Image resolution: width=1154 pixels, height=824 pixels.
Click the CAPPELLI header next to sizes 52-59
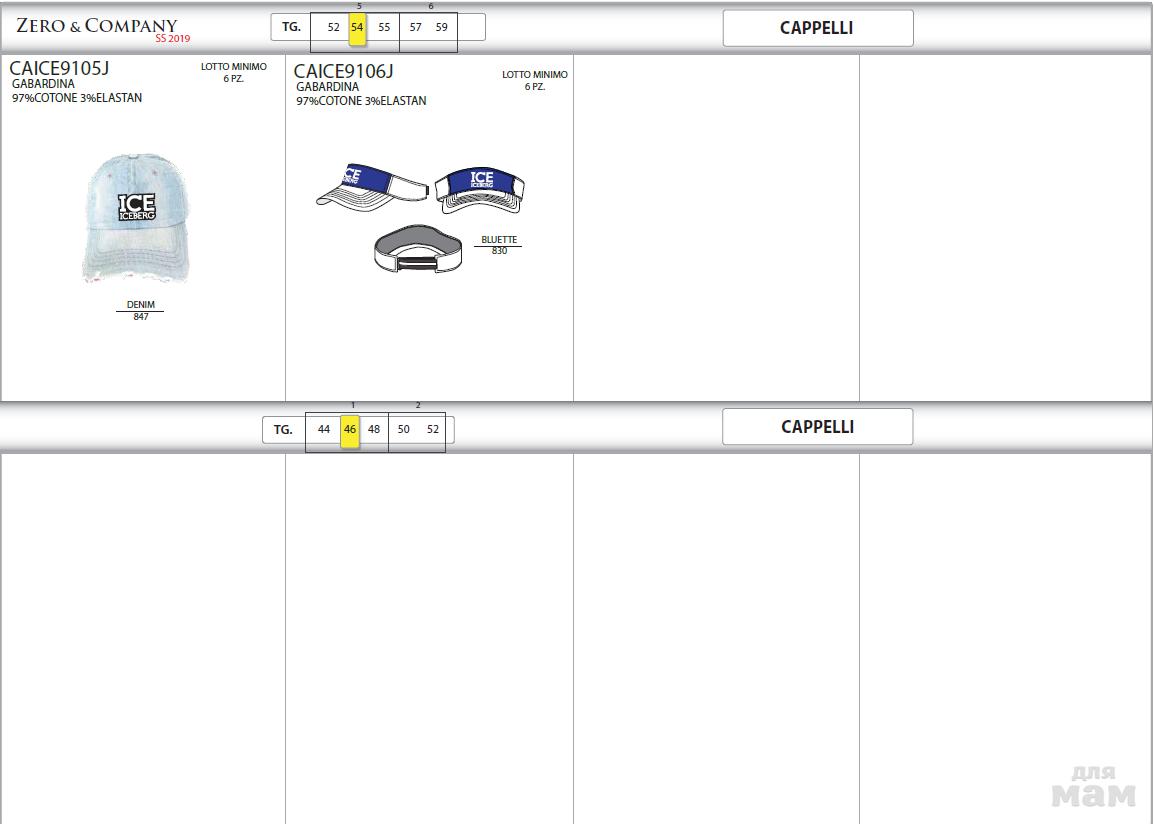coord(817,29)
